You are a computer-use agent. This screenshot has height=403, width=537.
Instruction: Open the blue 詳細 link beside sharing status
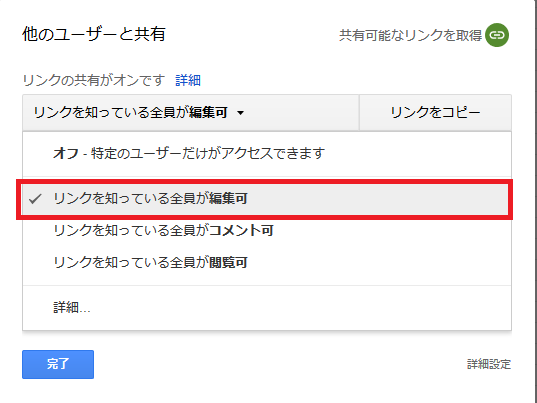(188, 80)
